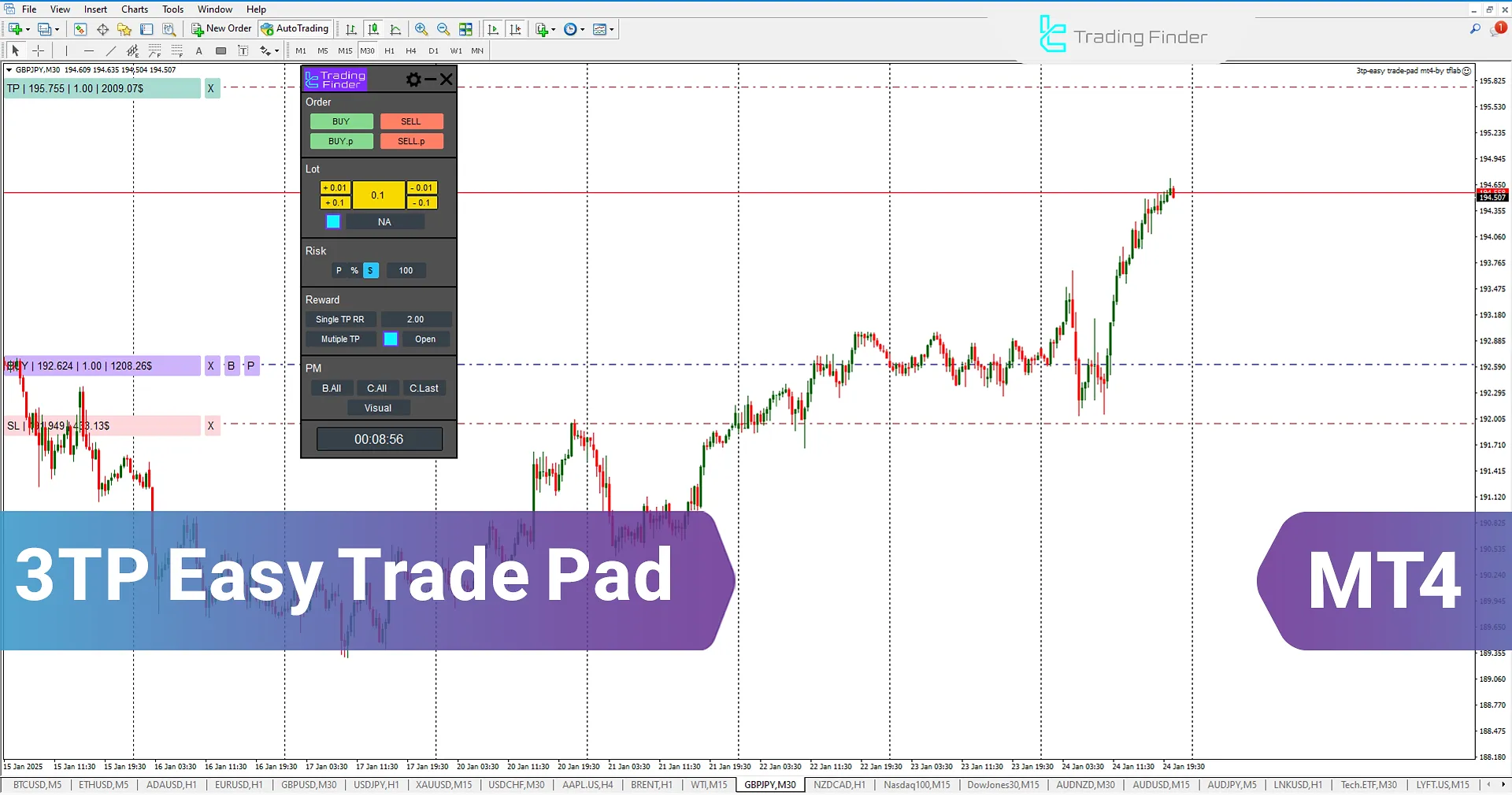Switch chart timeframe to M15
This screenshot has width=1512, height=796.
tap(345, 50)
